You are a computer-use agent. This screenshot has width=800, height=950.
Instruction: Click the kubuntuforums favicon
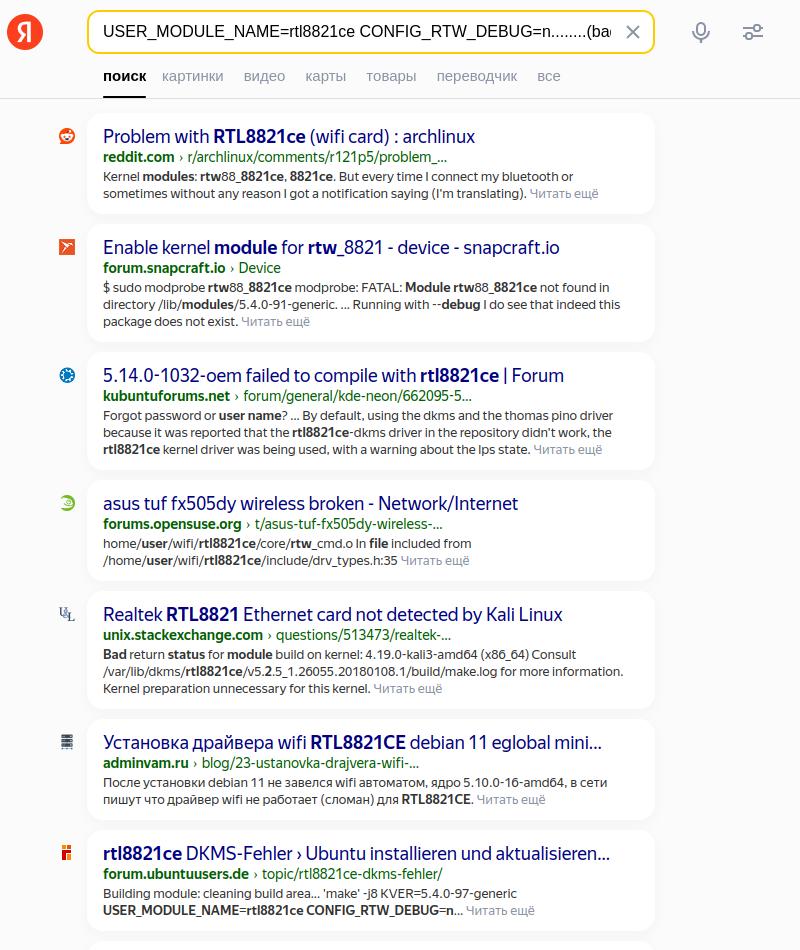(x=67, y=375)
